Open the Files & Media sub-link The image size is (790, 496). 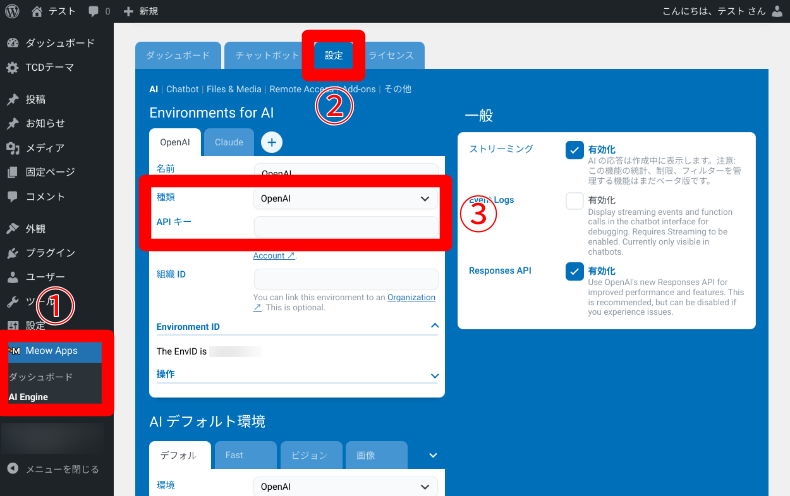tap(234, 89)
